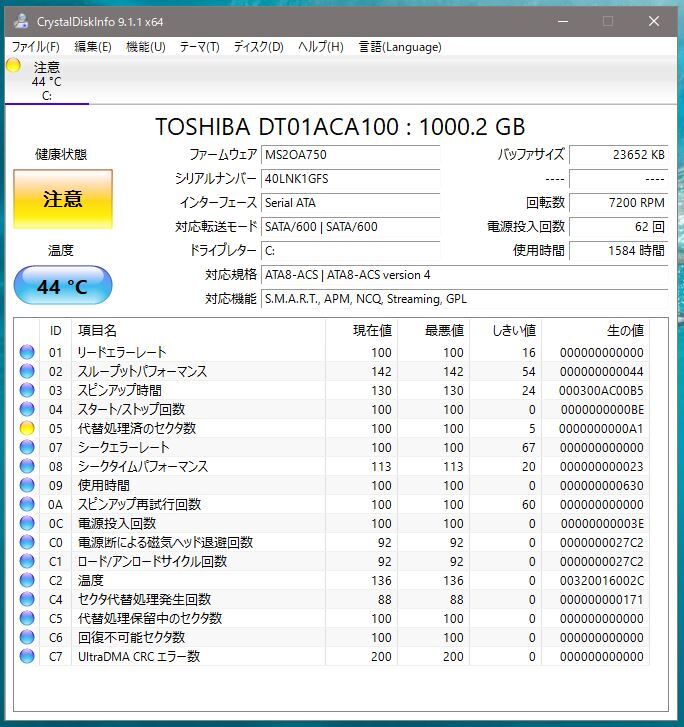
Task: Click the blue status dot for ID C5 row
Action: (x=27, y=619)
